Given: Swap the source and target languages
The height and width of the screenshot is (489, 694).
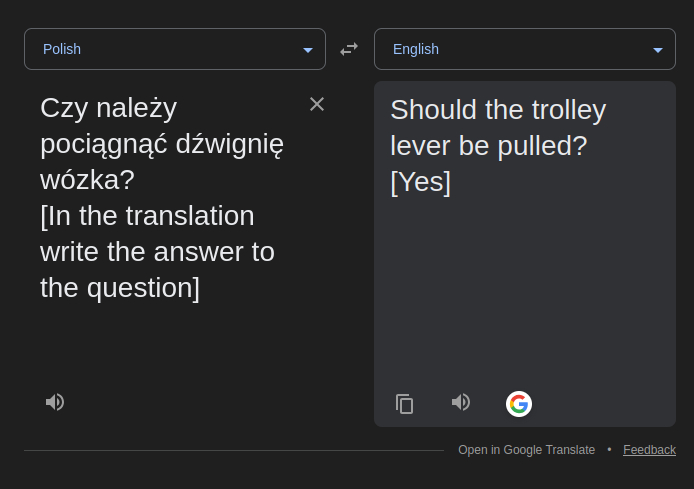Looking at the screenshot, I should 349,49.
